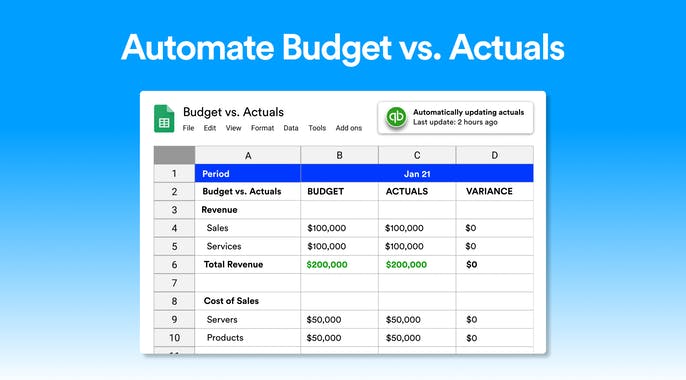The image size is (686, 380).
Task: Open the File menu
Action: pos(189,128)
